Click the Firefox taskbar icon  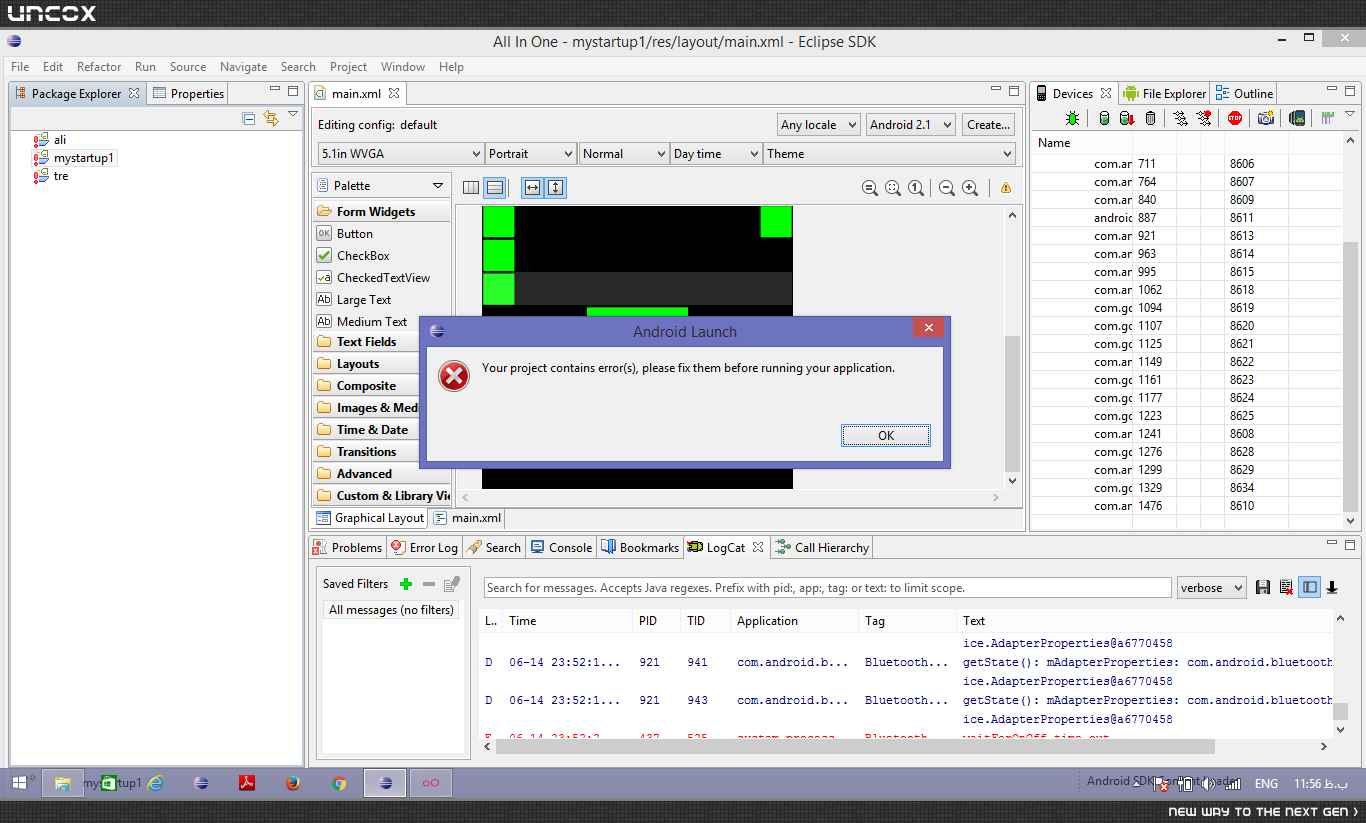[x=293, y=783]
